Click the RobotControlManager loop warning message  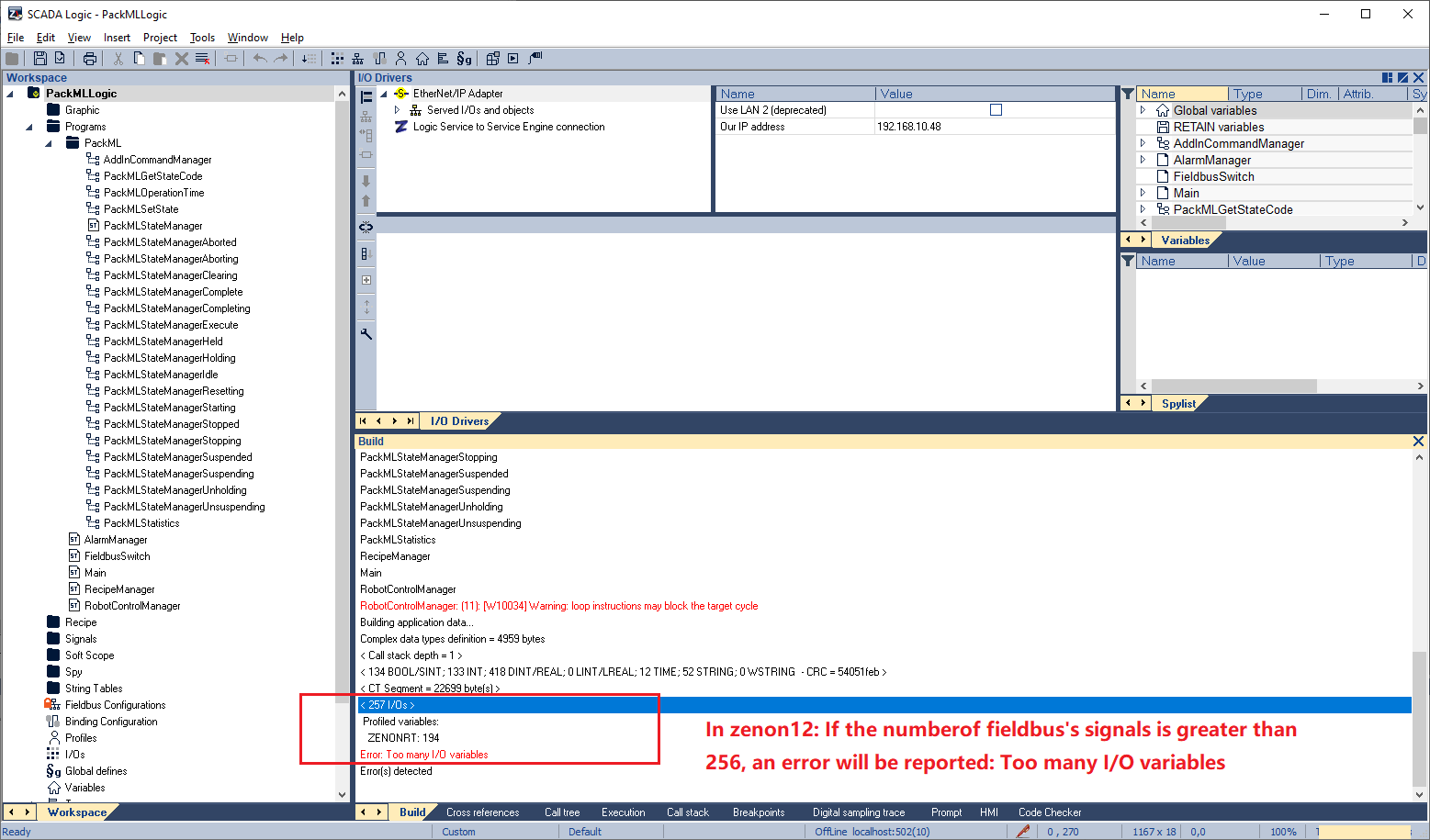click(x=558, y=606)
